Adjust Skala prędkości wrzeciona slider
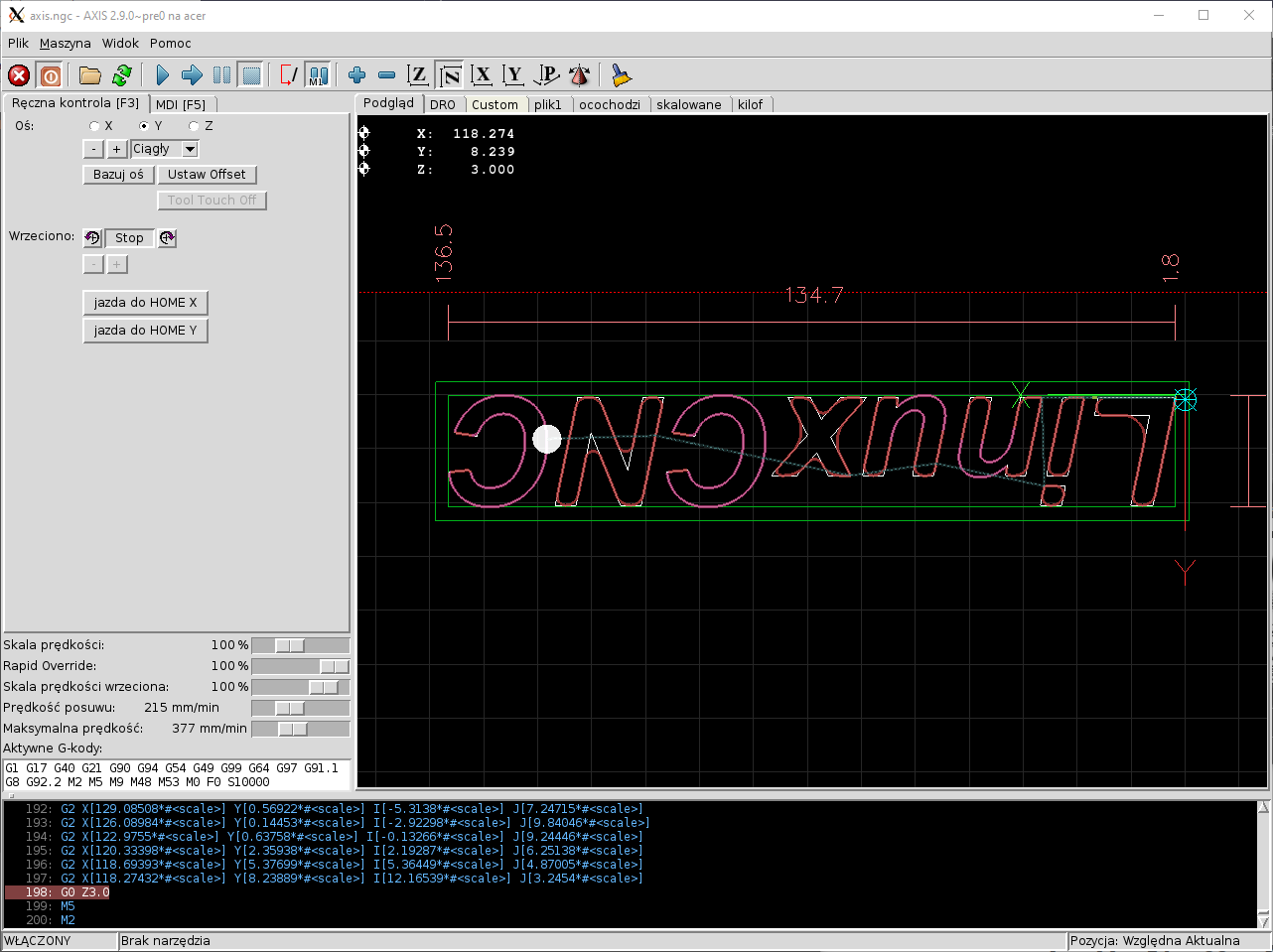This screenshot has height=952, width=1273. click(x=300, y=687)
